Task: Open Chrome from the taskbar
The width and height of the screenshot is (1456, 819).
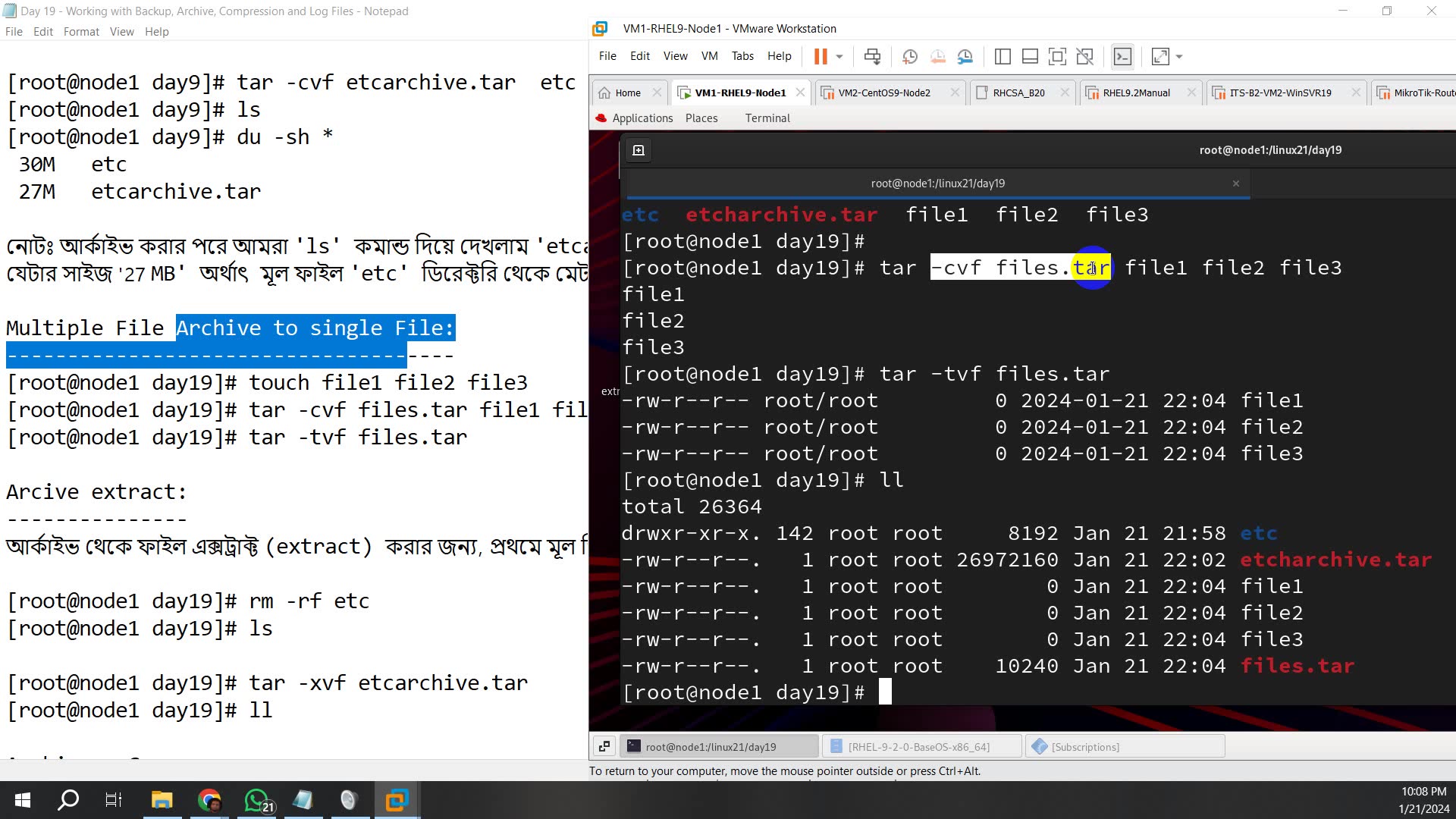Action: (209, 800)
